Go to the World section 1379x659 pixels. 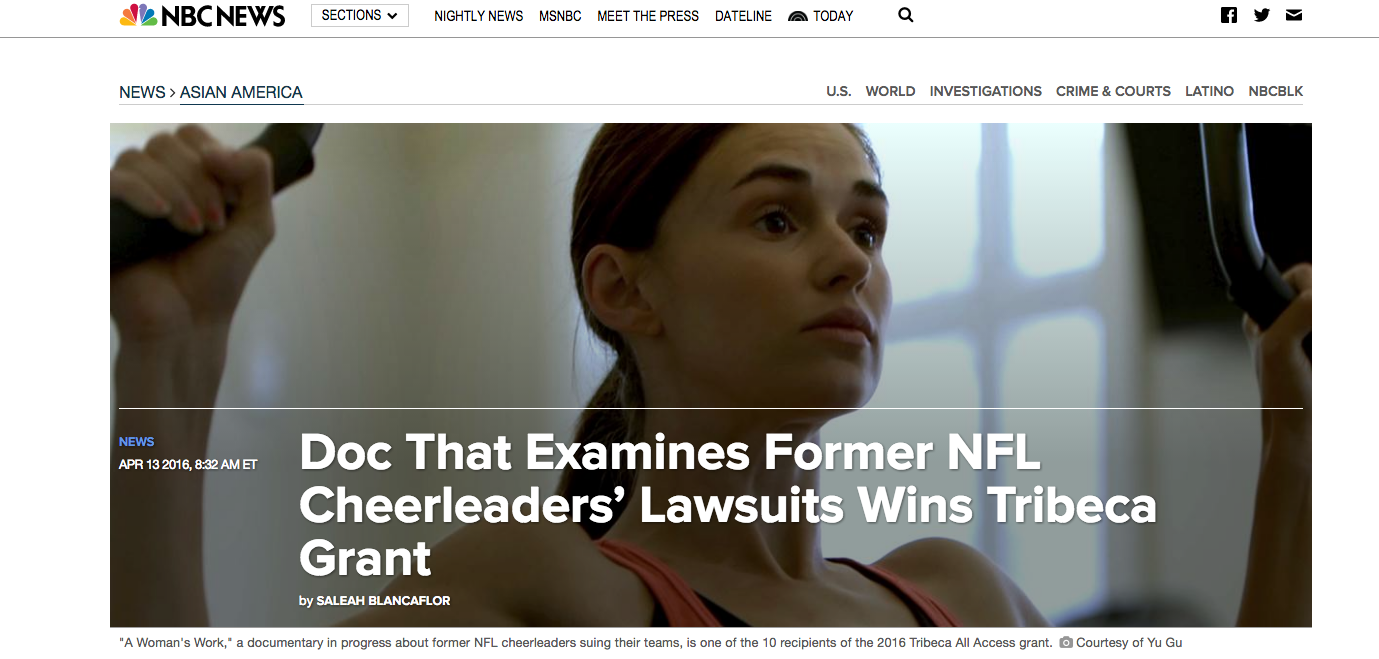point(890,91)
